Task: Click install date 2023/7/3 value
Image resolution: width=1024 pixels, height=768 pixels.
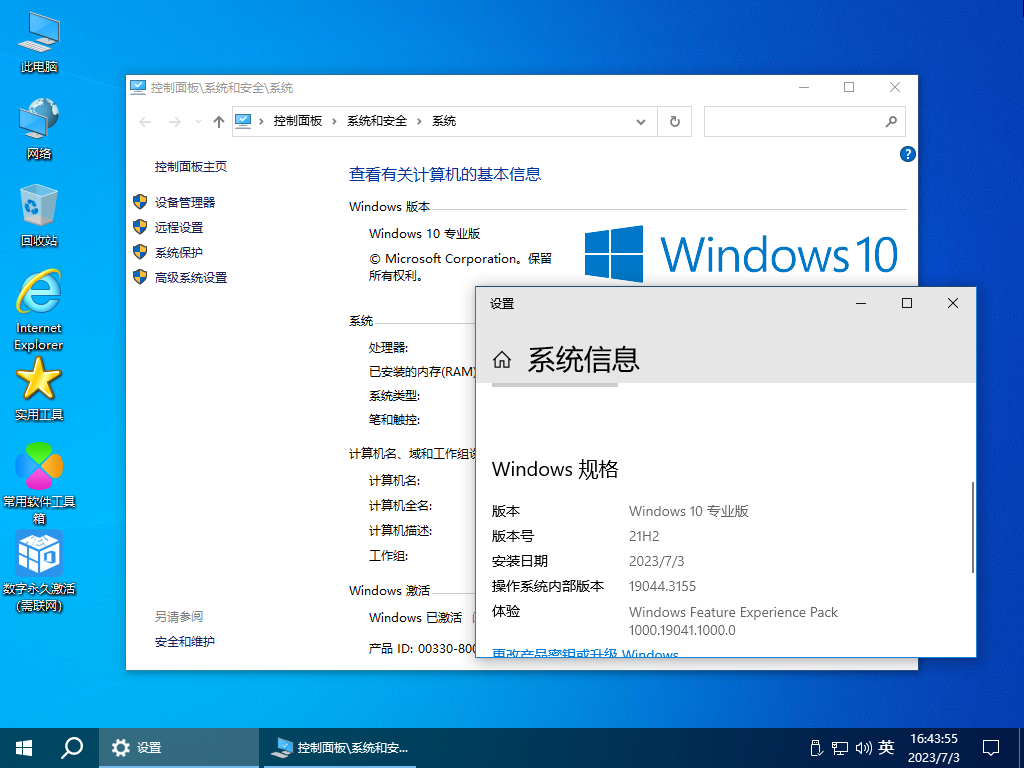Action: [x=656, y=561]
